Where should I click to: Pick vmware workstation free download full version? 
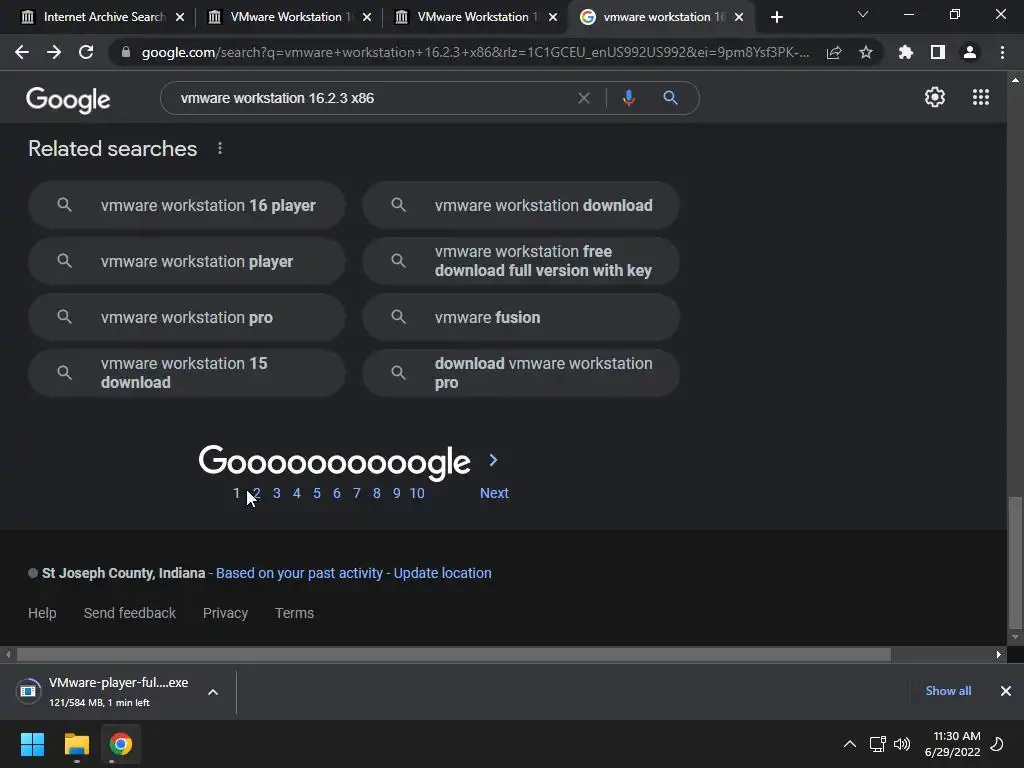(521, 261)
